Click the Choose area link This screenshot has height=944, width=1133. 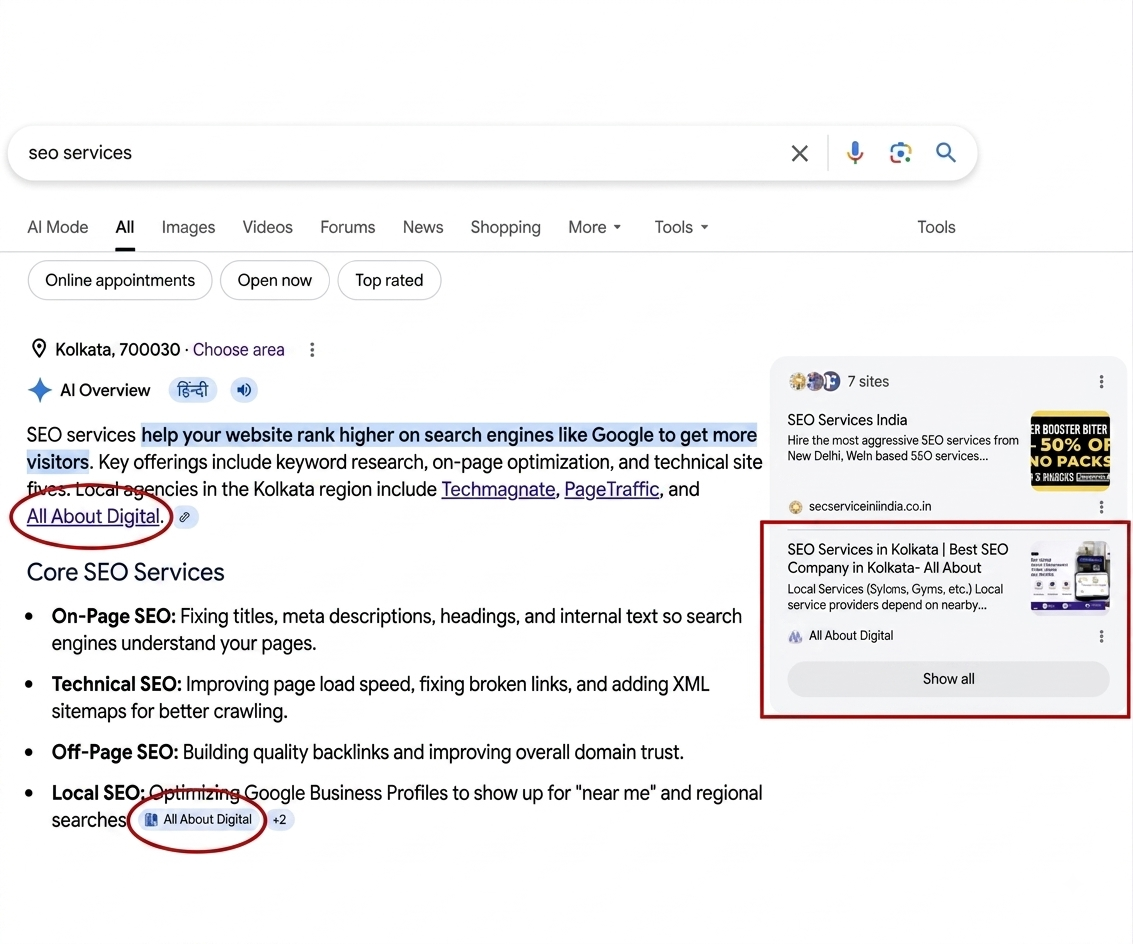tap(238, 350)
